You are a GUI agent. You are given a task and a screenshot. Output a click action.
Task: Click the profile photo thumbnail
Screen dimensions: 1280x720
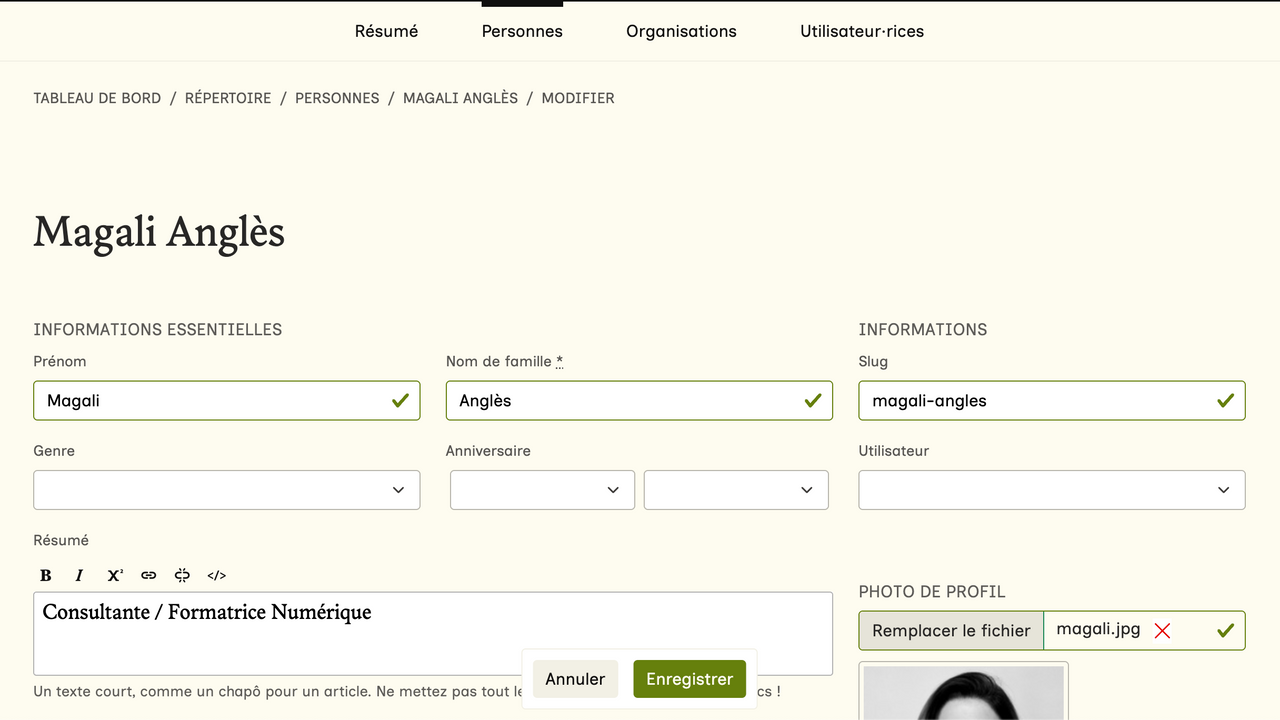point(963,693)
